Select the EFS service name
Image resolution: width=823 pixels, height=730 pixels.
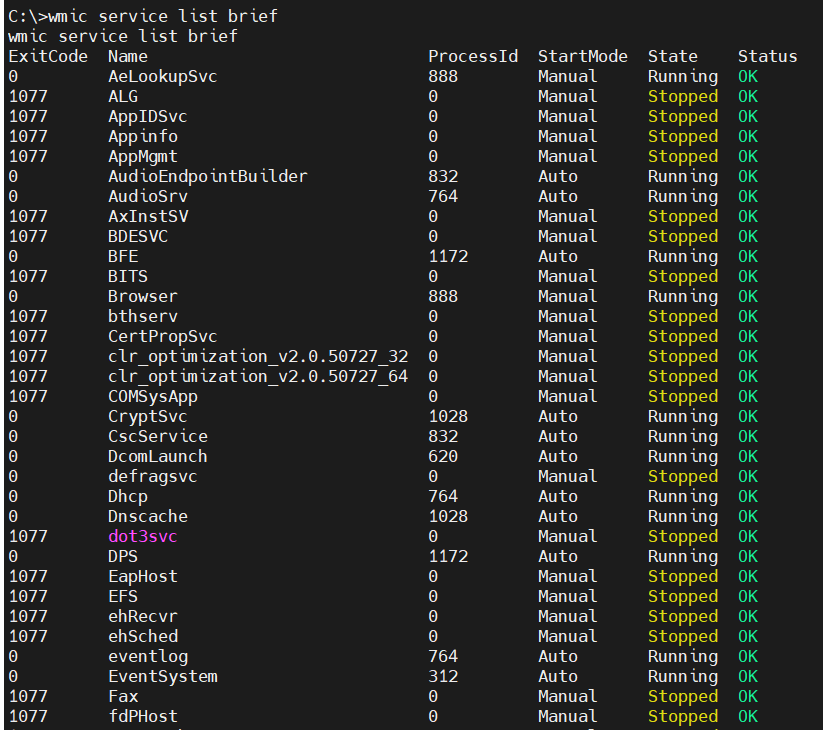tap(123, 596)
